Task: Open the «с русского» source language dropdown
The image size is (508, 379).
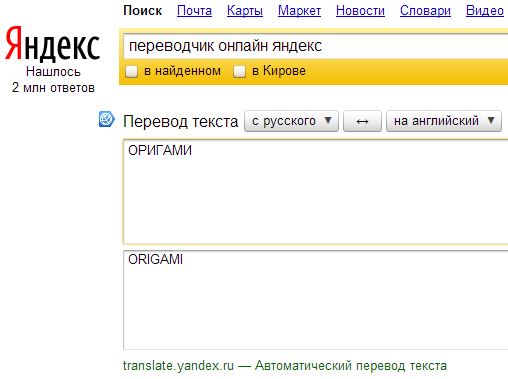Action: point(291,121)
